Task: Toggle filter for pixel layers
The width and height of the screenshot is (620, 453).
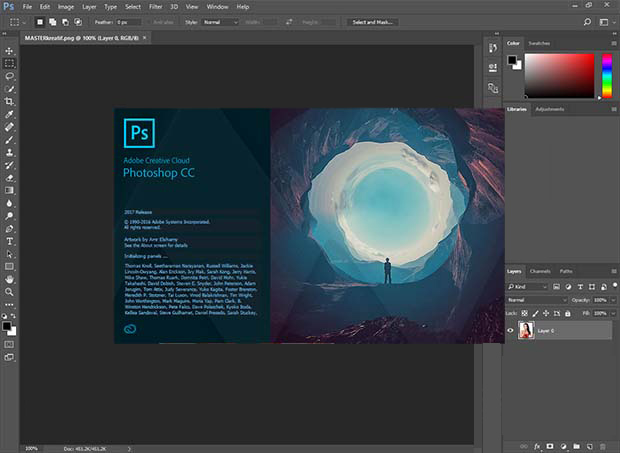Action: [556, 287]
